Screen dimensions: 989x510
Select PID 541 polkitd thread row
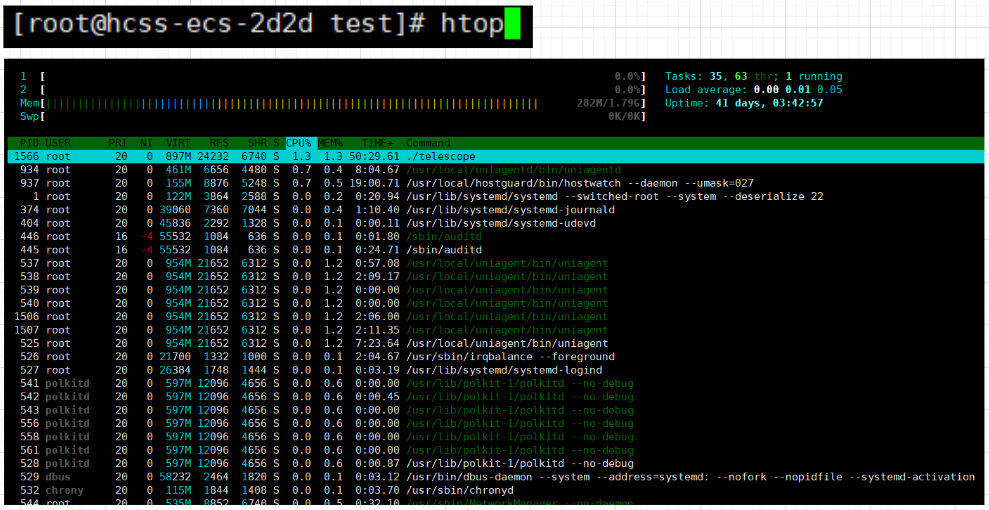pyautogui.click(x=496, y=383)
